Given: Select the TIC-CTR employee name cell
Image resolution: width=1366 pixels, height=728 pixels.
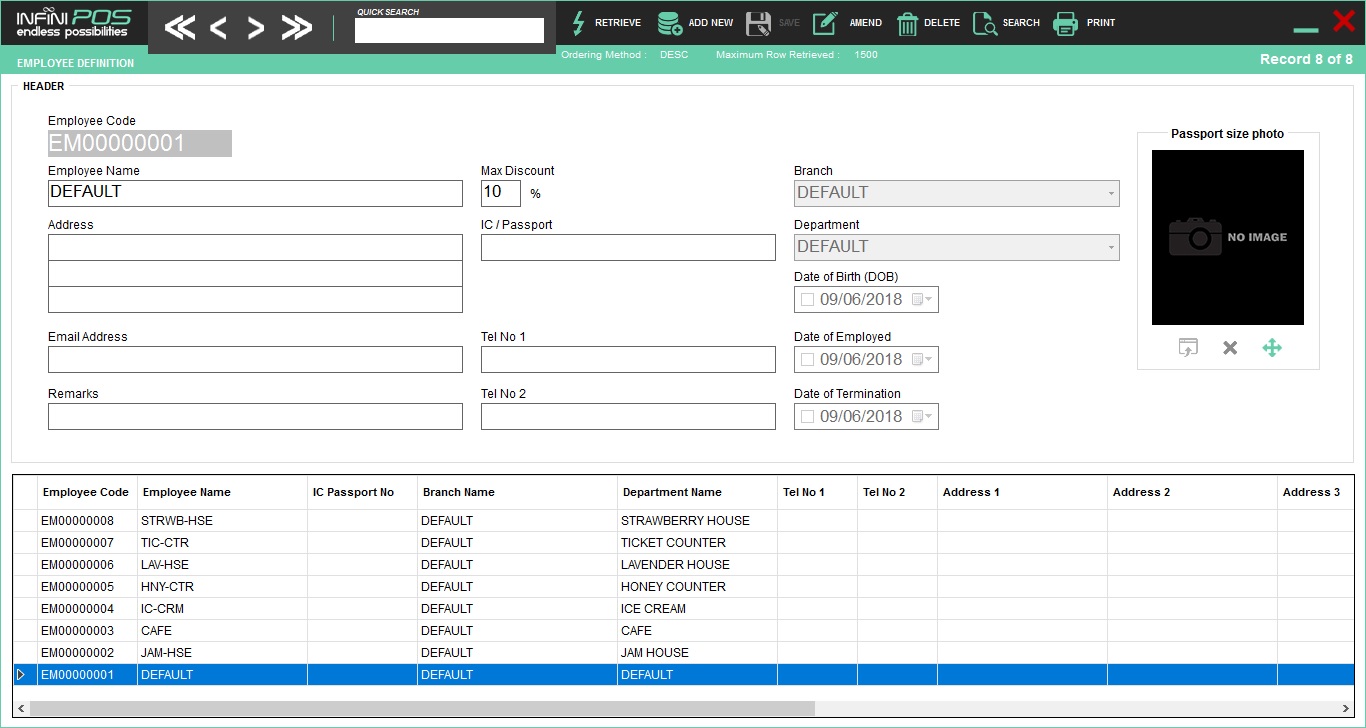Looking at the screenshot, I should [222, 543].
